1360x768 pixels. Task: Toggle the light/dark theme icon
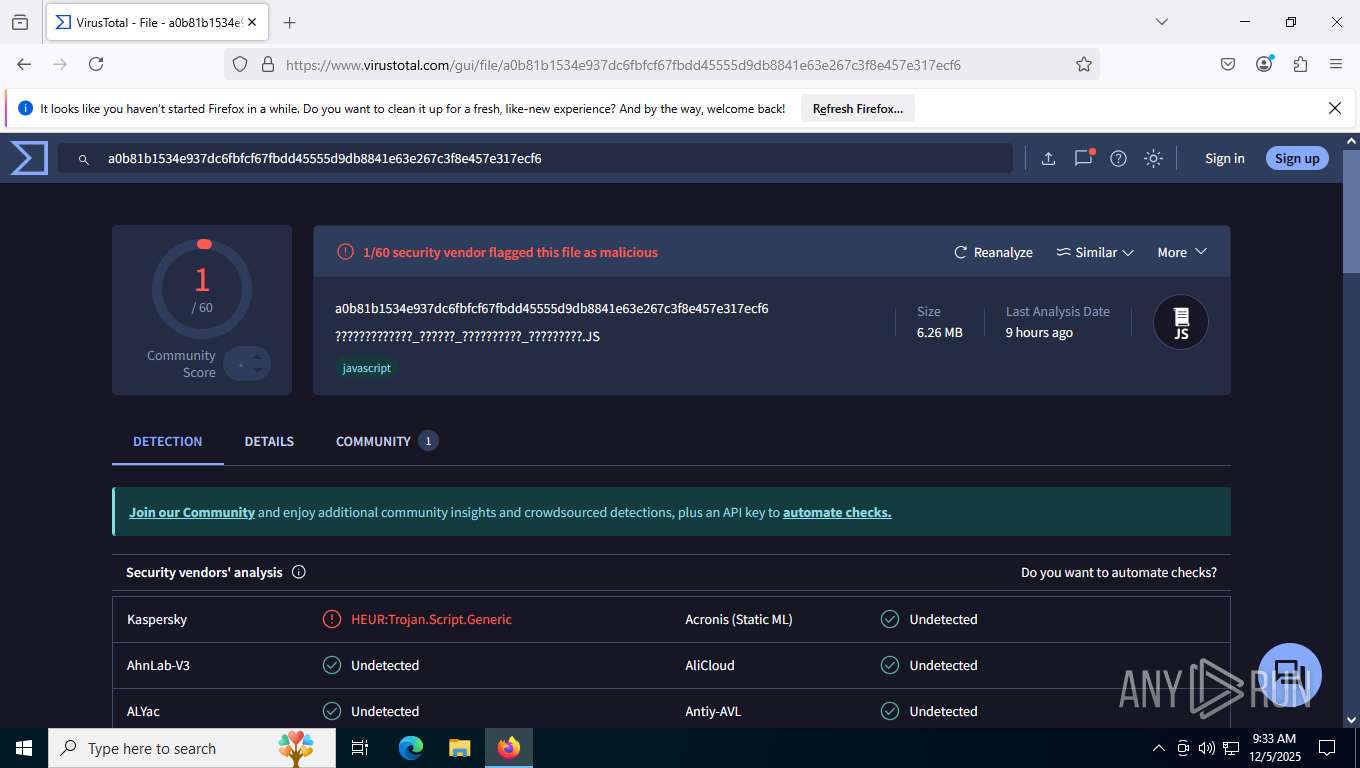click(x=1154, y=158)
